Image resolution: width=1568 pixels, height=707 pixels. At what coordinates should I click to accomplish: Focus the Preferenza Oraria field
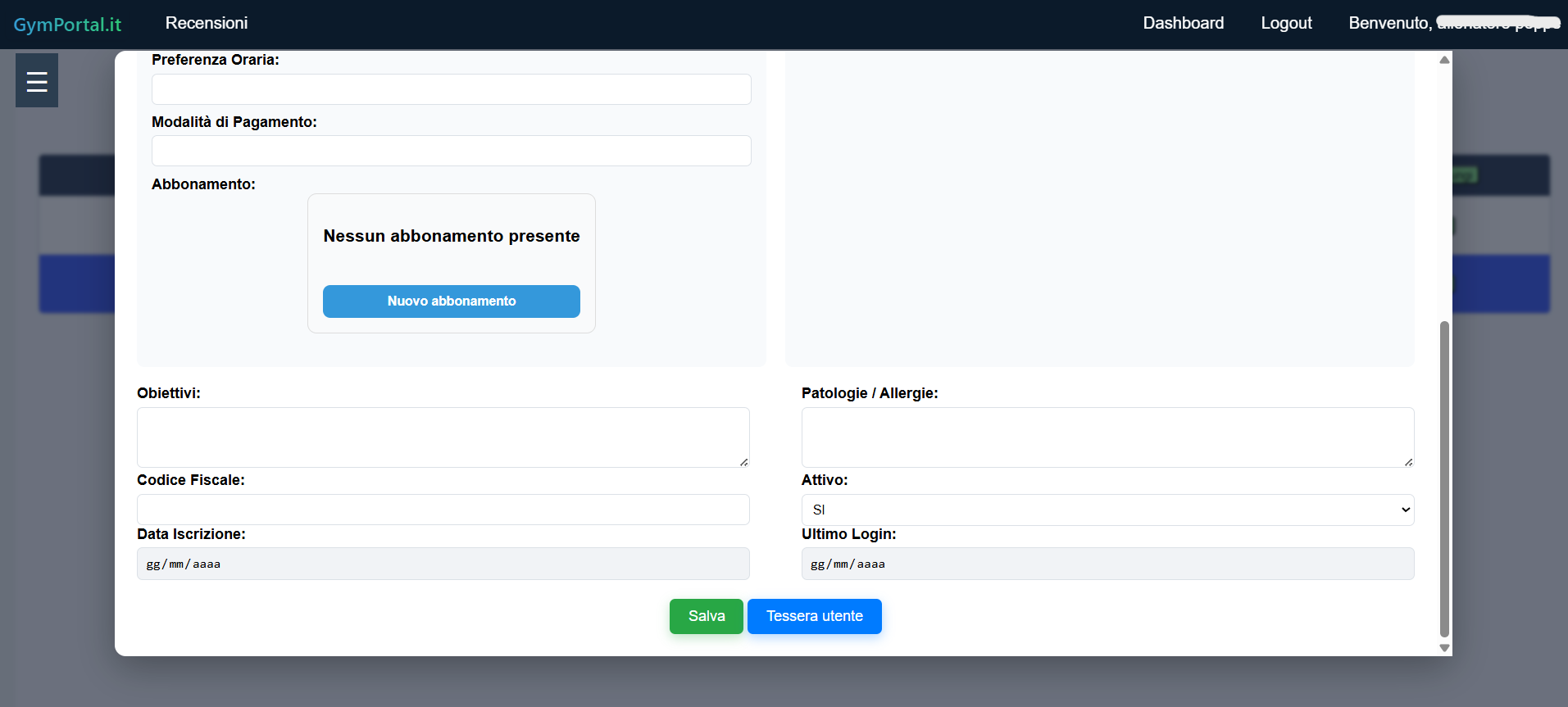(451, 89)
